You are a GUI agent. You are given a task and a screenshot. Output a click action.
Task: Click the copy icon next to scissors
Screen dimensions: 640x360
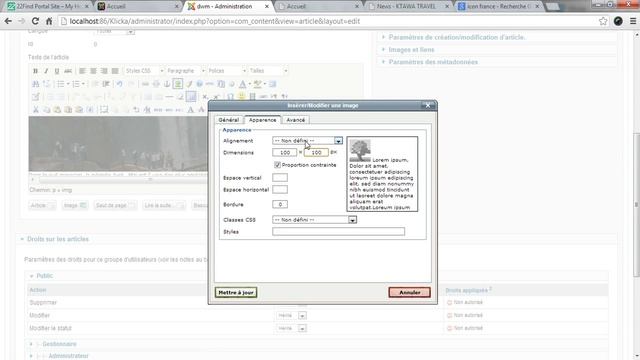(x=47, y=110)
